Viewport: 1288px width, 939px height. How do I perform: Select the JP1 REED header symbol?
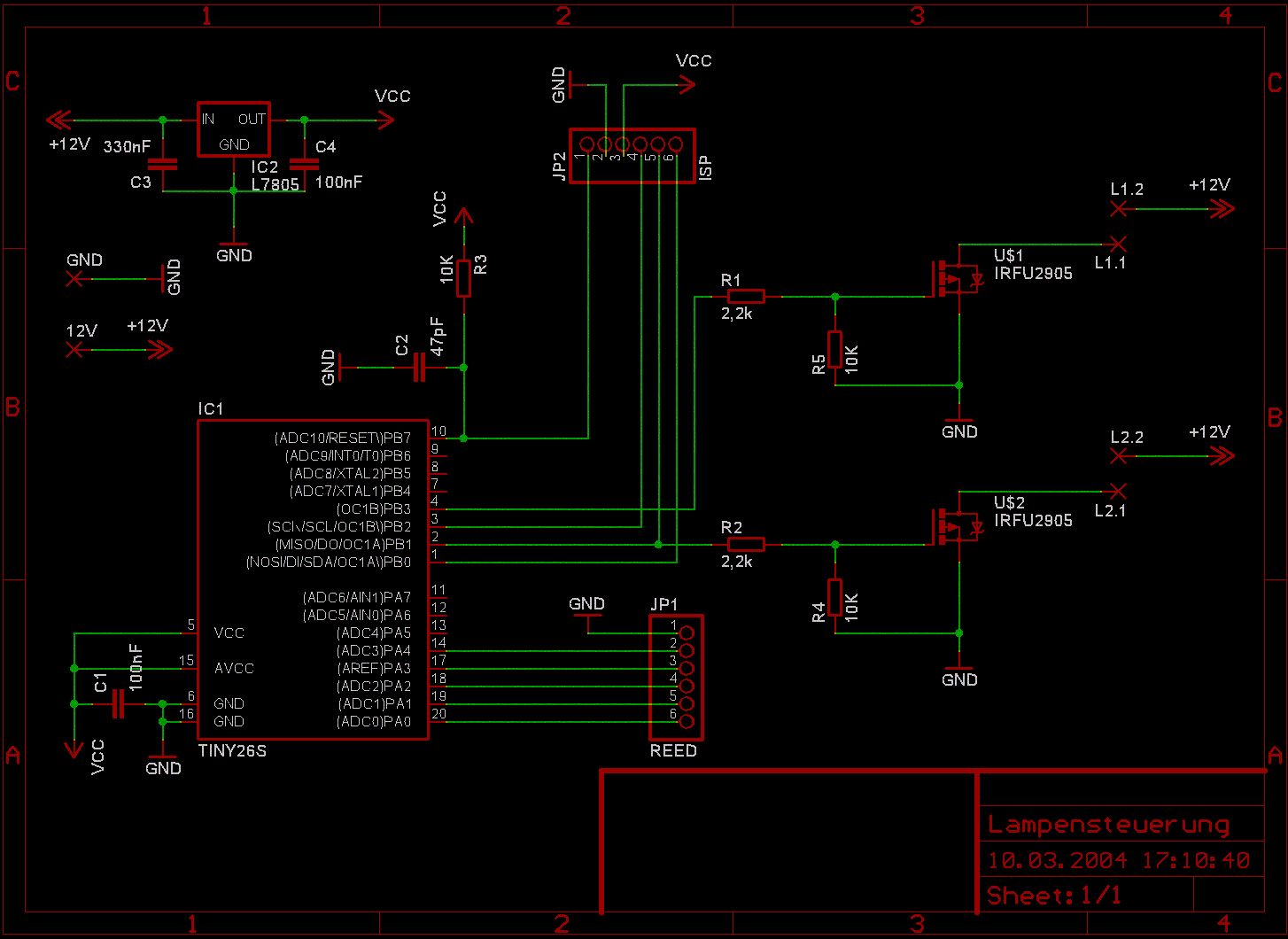coord(676,678)
